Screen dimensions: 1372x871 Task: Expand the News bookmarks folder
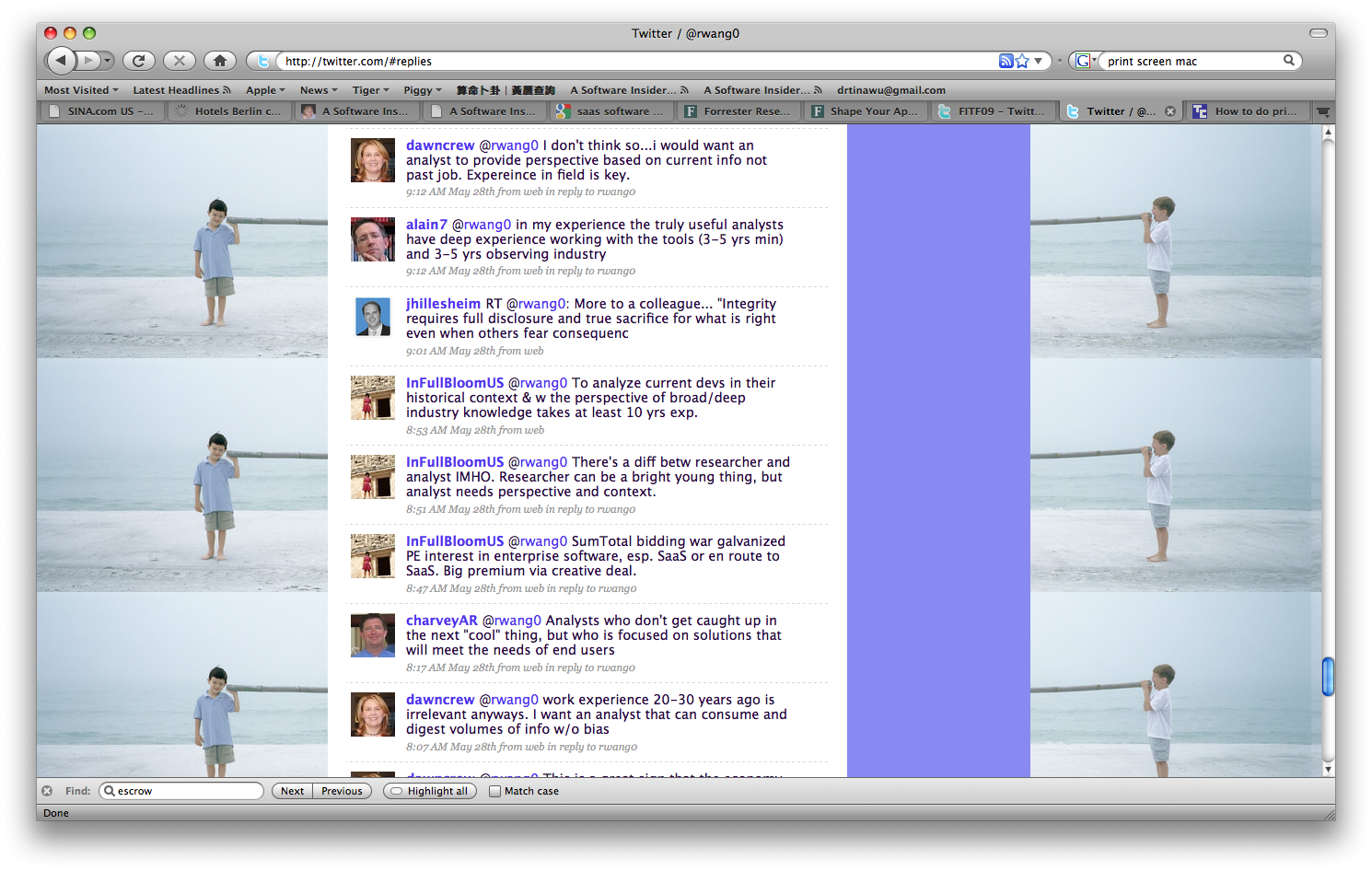319,90
